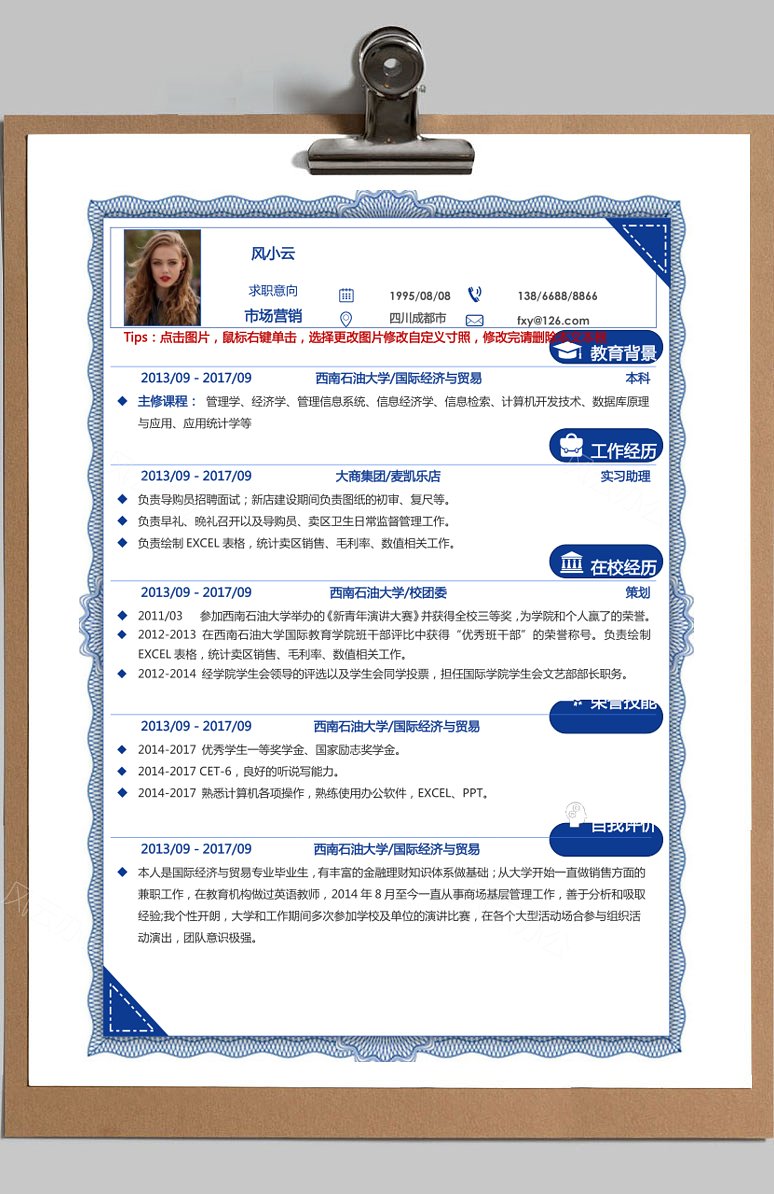Click the location pin icon beside 四川成都市
Screen dimensions: 774x1194
(346, 319)
